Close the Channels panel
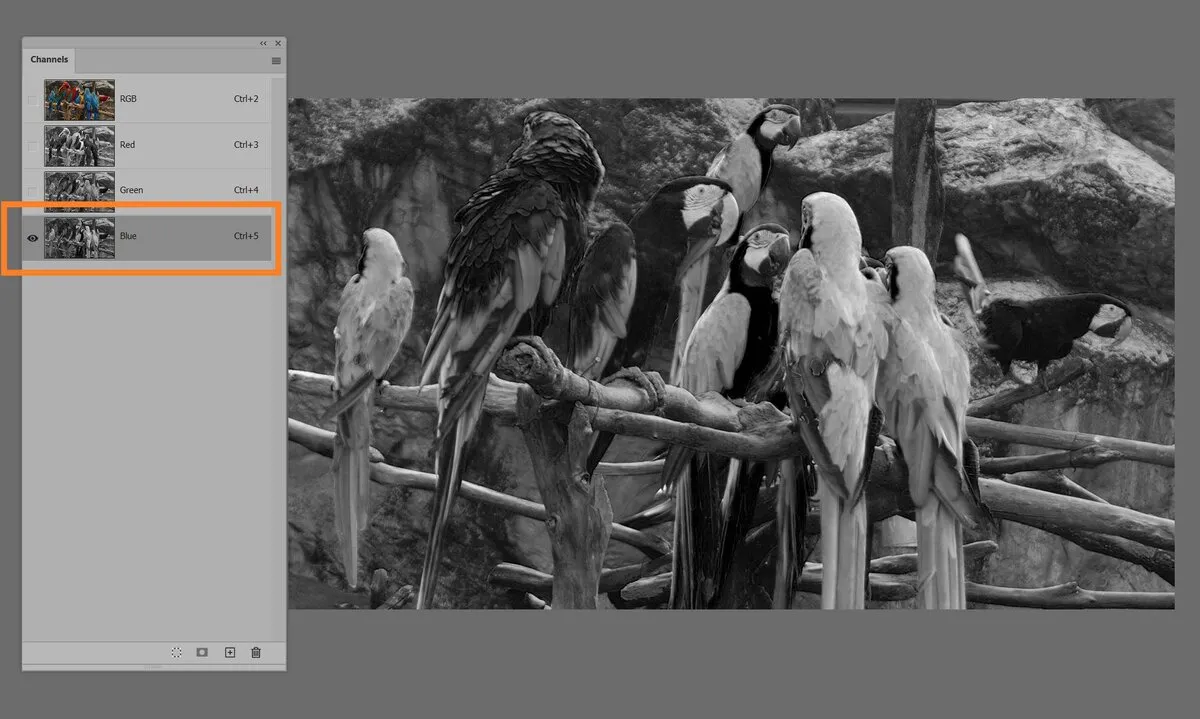 click(277, 43)
